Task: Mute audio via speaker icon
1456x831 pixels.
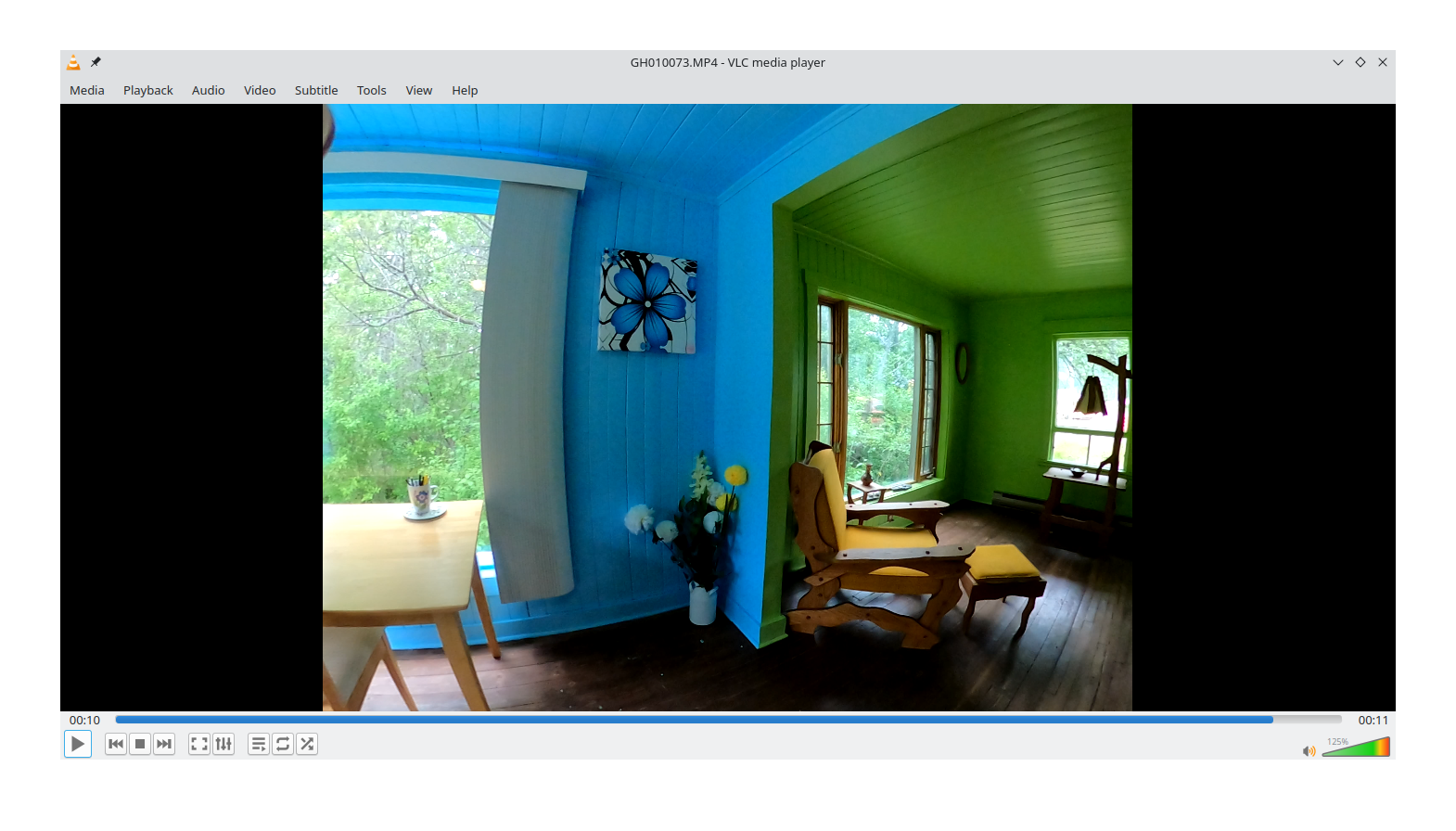Action: click(x=1309, y=750)
